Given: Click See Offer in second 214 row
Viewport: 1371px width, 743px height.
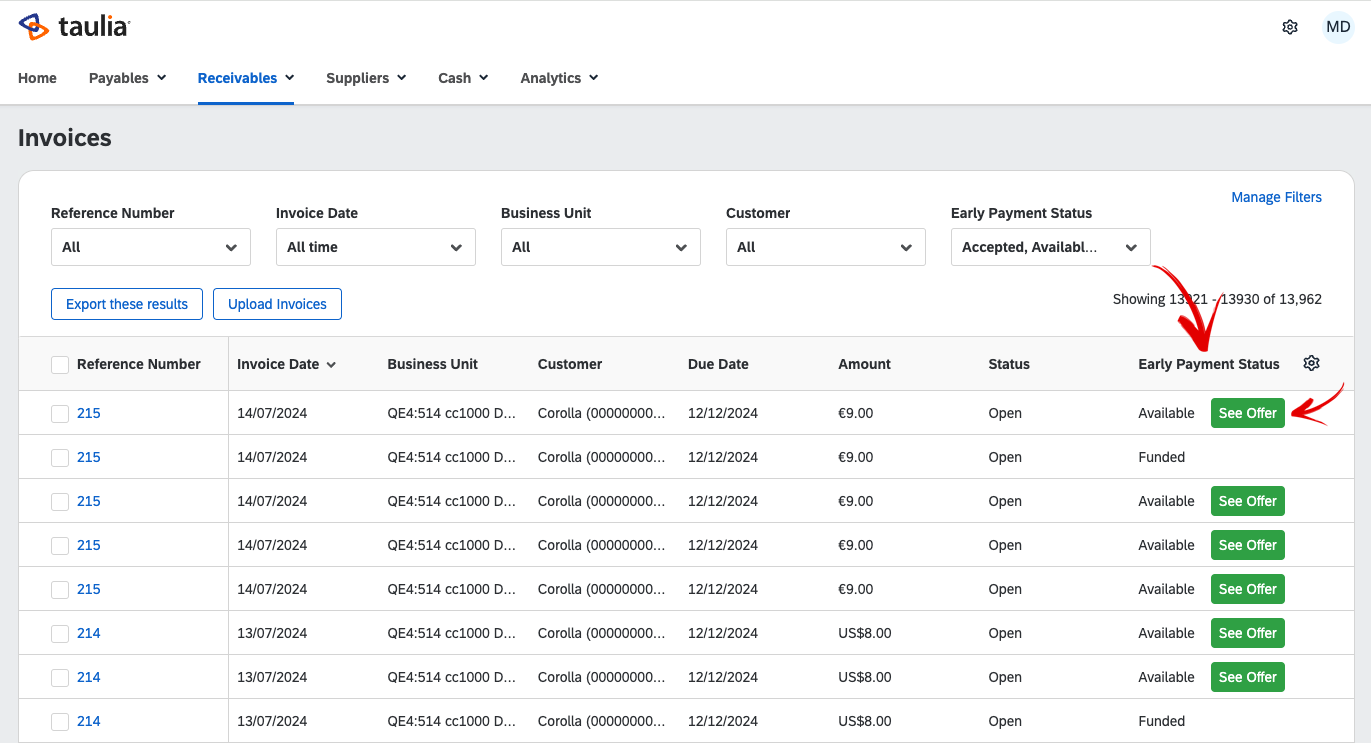Looking at the screenshot, I should (1247, 677).
